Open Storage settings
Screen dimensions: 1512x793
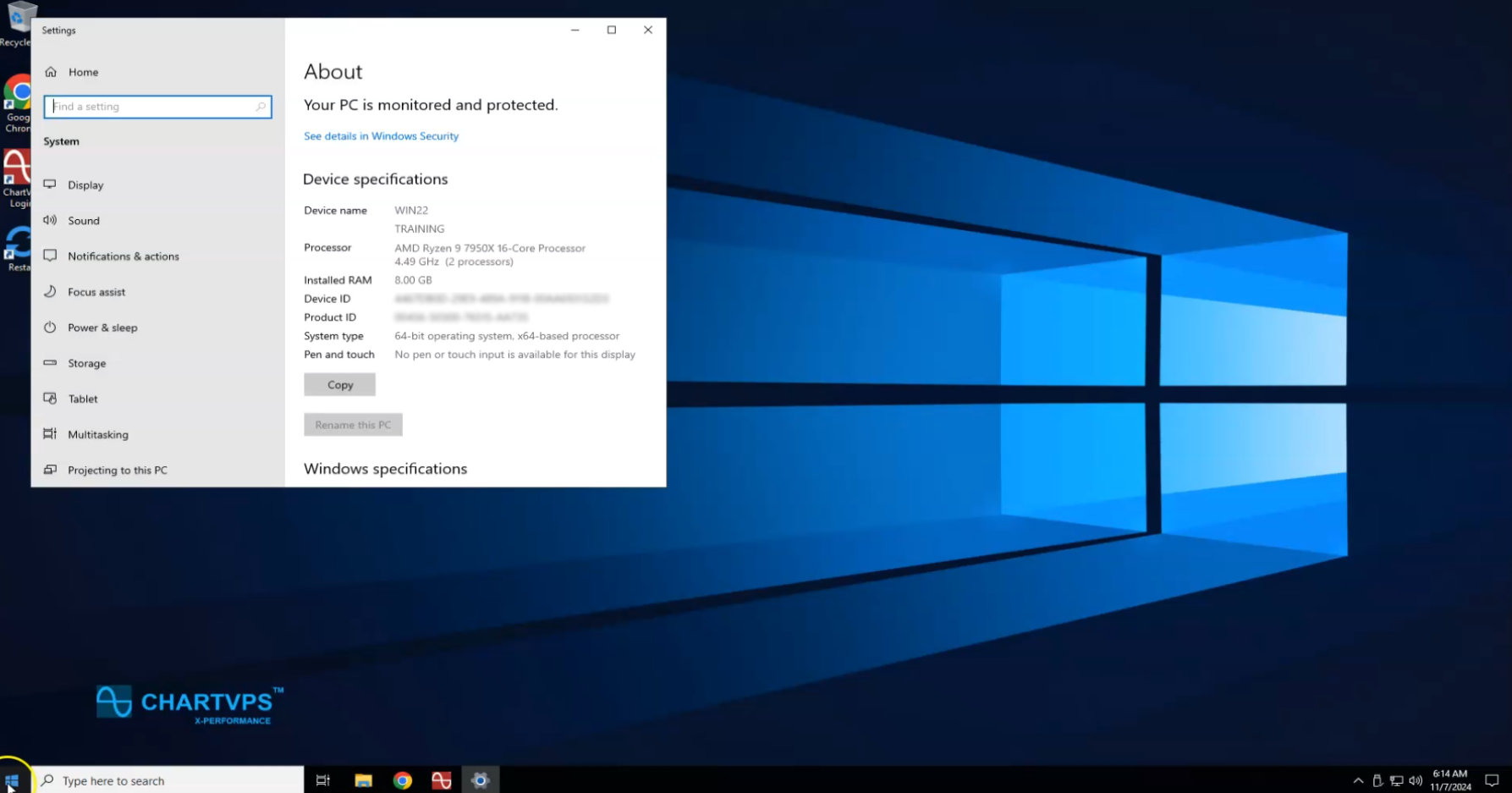86,363
